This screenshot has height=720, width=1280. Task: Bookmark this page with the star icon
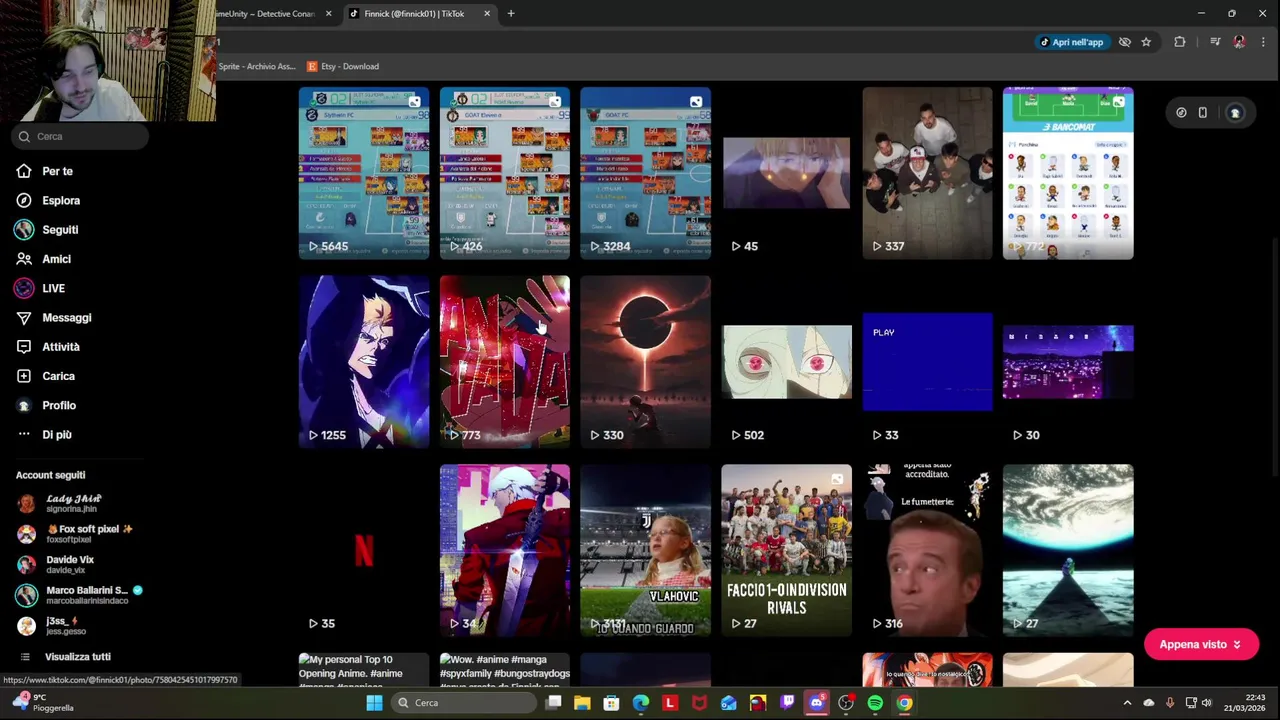click(x=1146, y=42)
